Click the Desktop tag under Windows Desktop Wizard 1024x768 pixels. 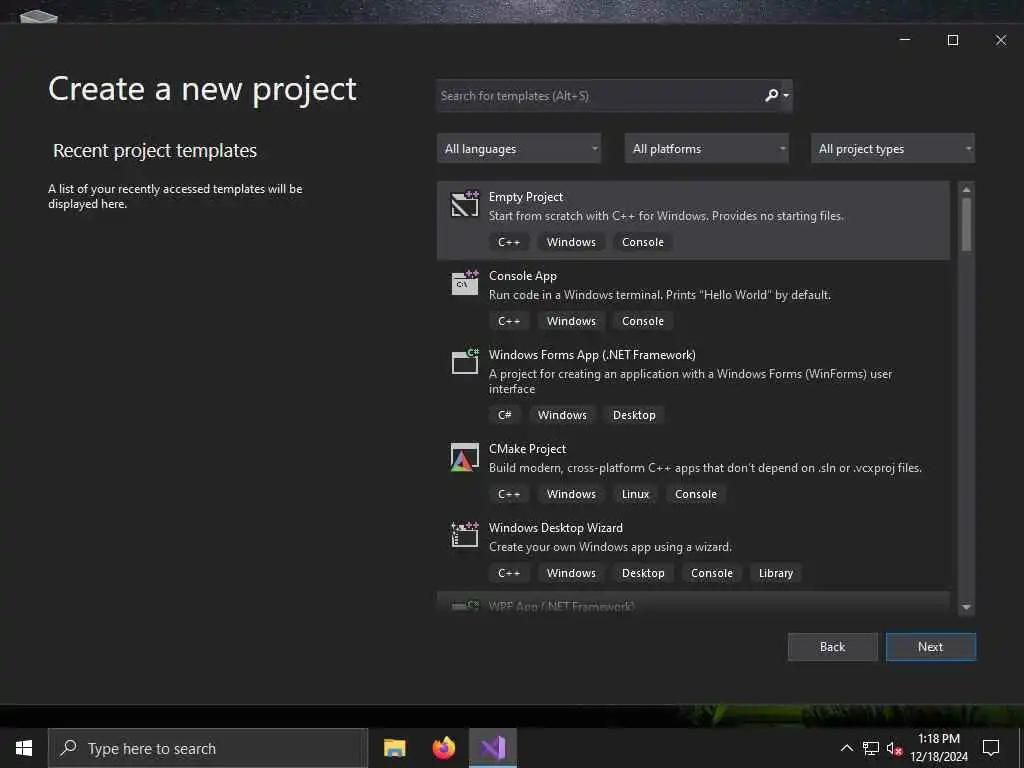point(643,573)
